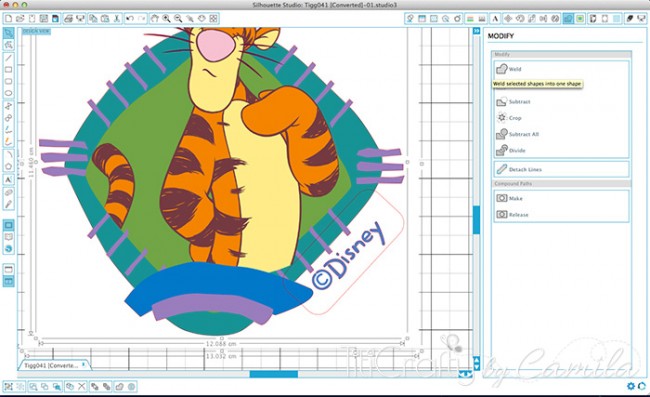The image size is (650, 397).
Task: Click the Divide button
Action: point(511,150)
